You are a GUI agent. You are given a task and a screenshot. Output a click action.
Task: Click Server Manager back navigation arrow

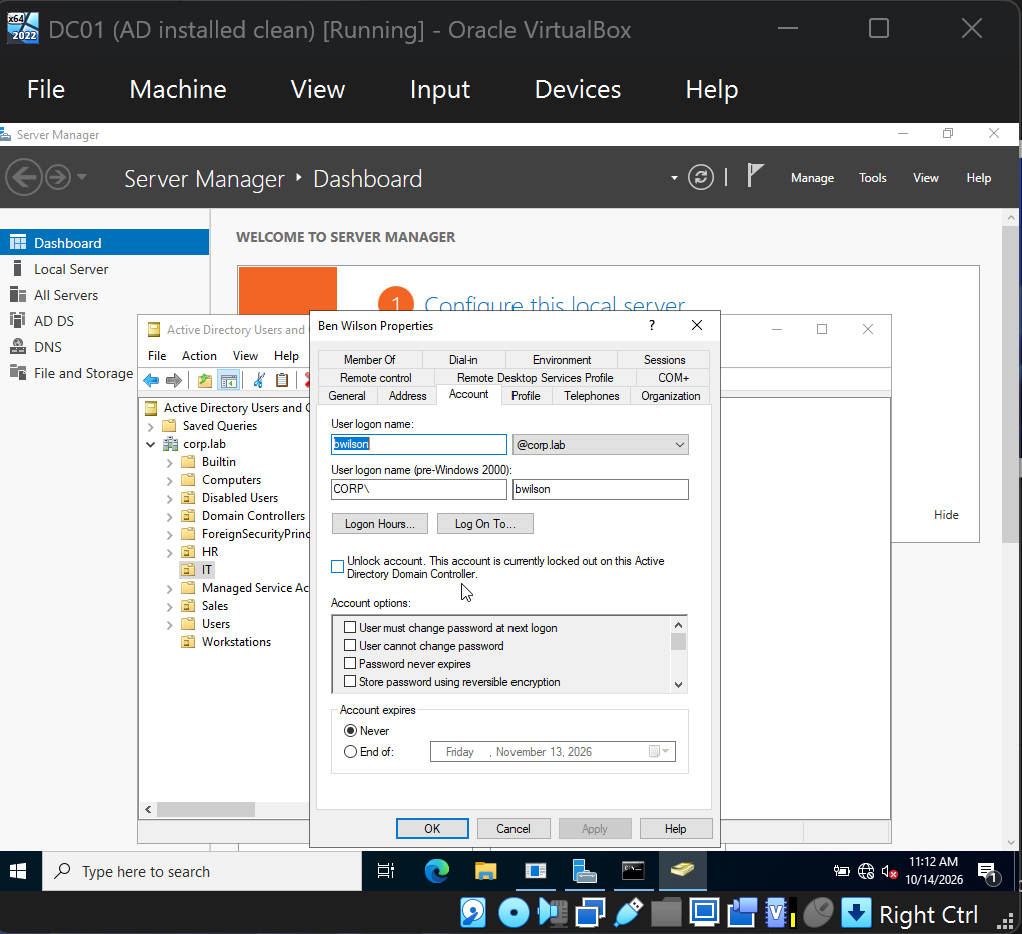[24, 177]
